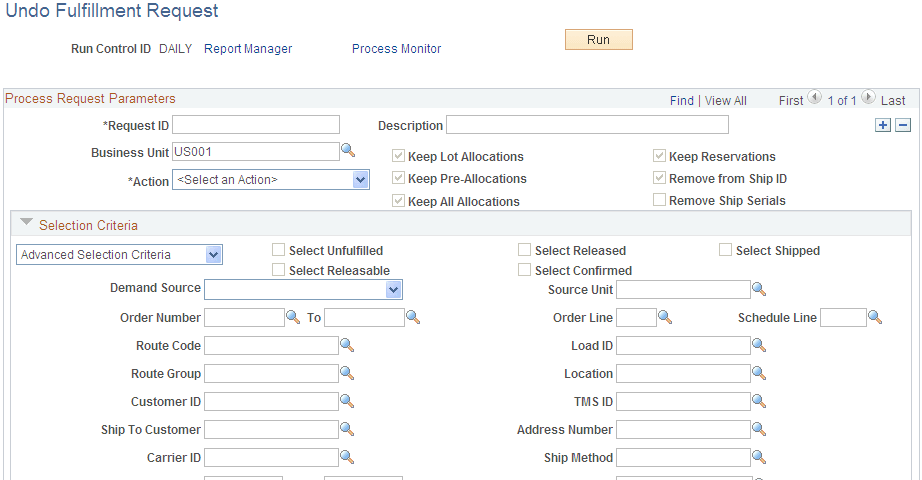Focus the Order Number from field
The image size is (922, 480).
(245, 318)
